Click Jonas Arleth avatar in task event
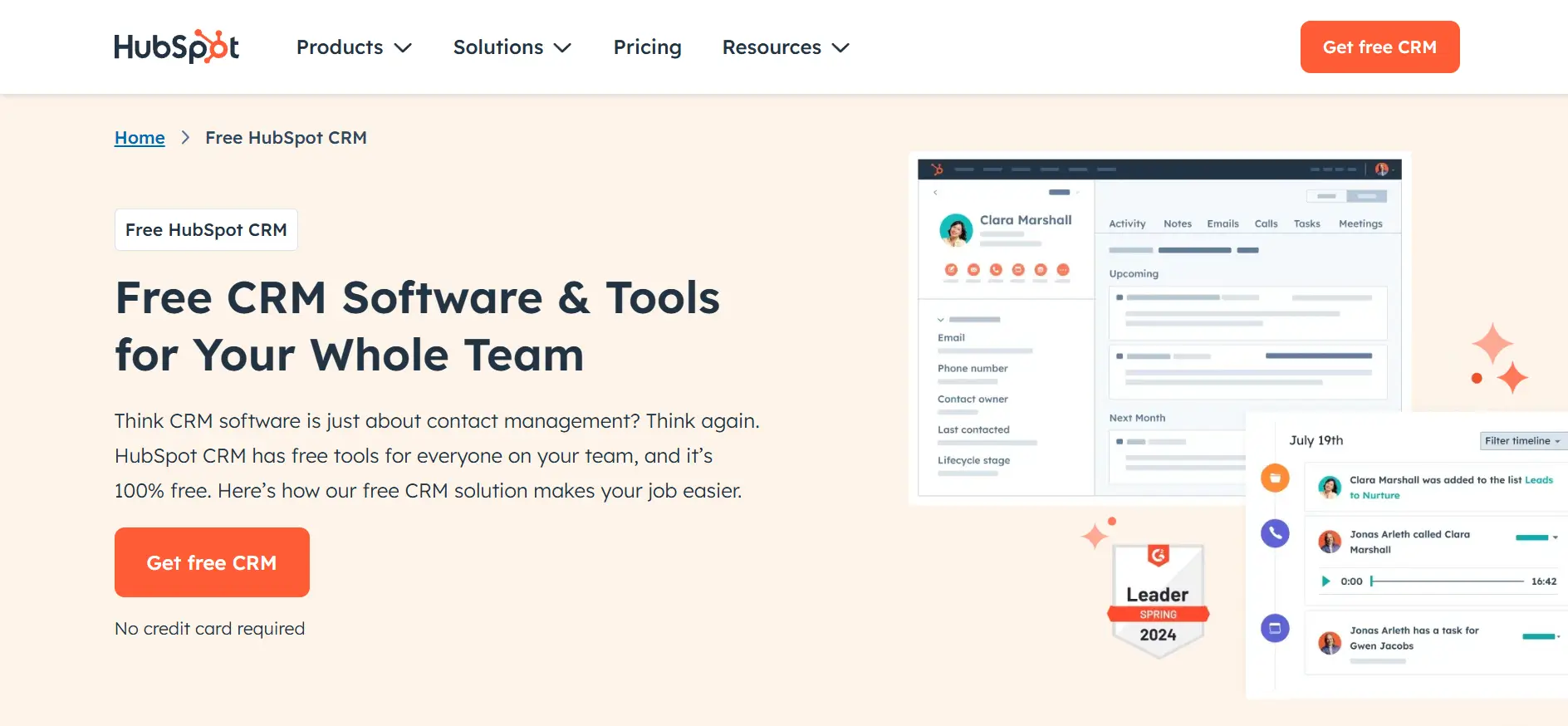 click(x=1330, y=642)
